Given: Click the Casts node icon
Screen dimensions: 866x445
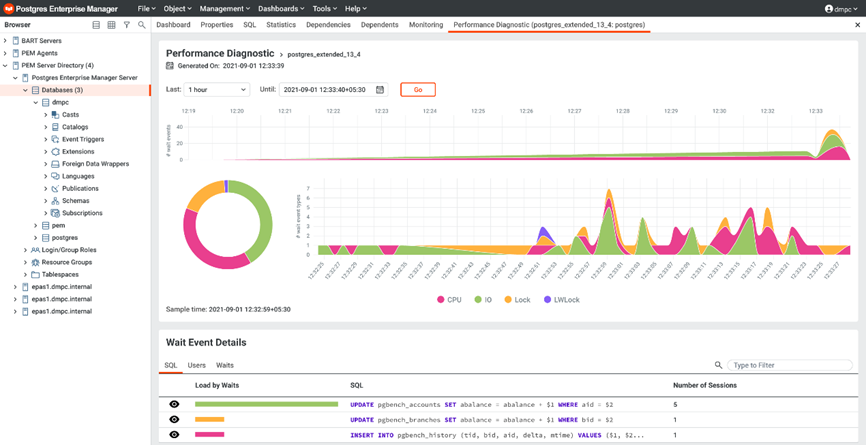Looking at the screenshot, I should pos(55,115).
